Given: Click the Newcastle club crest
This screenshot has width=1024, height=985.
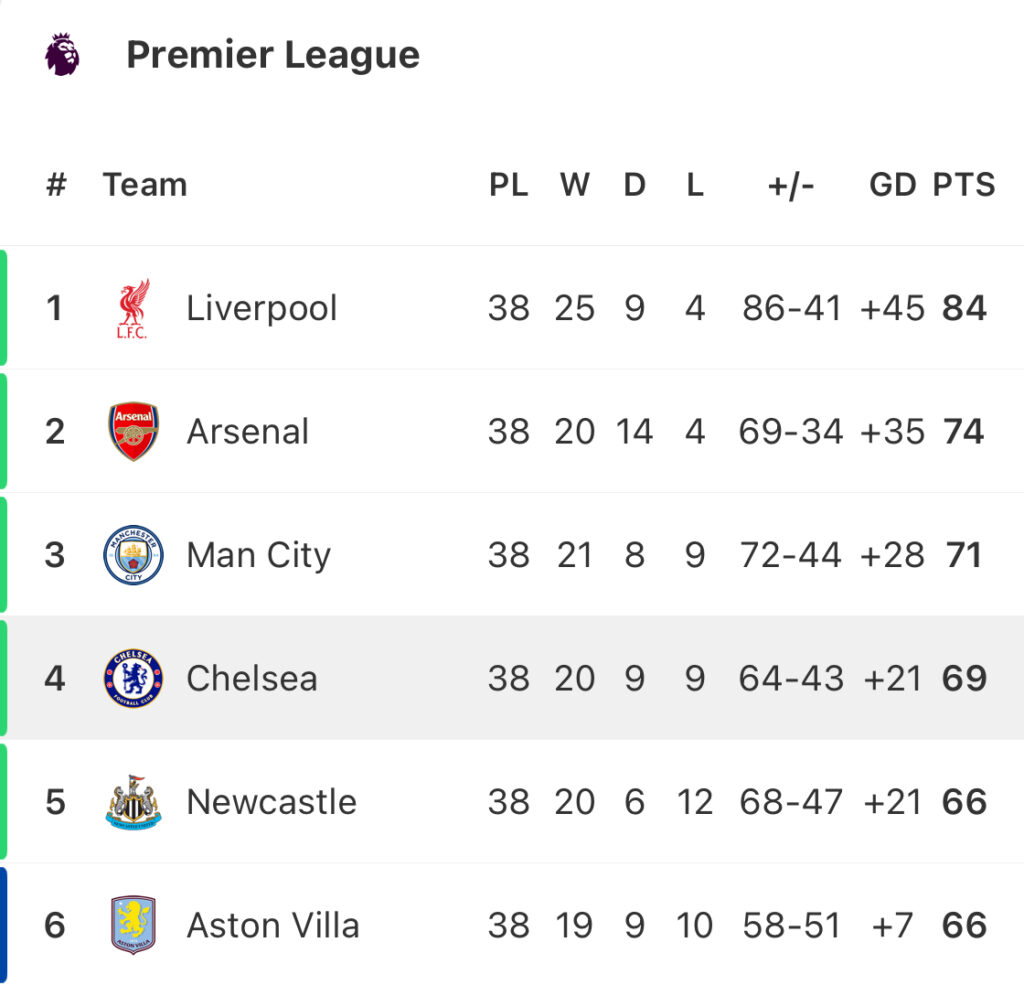Looking at the screenshot, I should [133, 802].
